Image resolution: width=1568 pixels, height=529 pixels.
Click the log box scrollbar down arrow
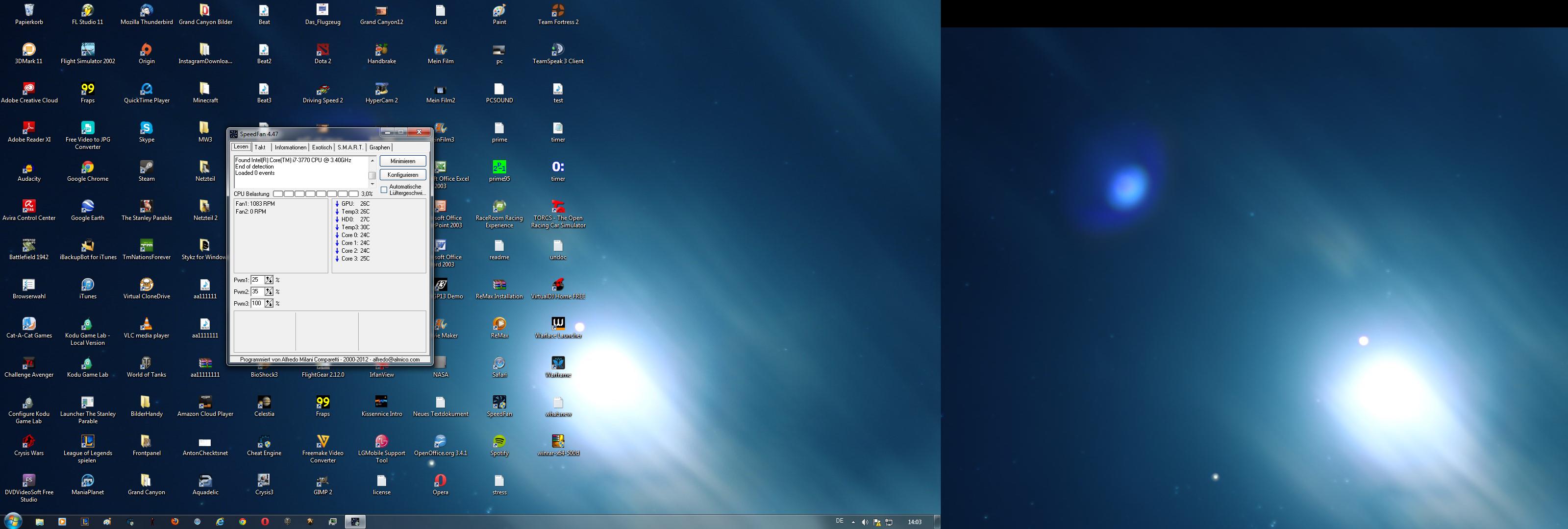[373, 184]
